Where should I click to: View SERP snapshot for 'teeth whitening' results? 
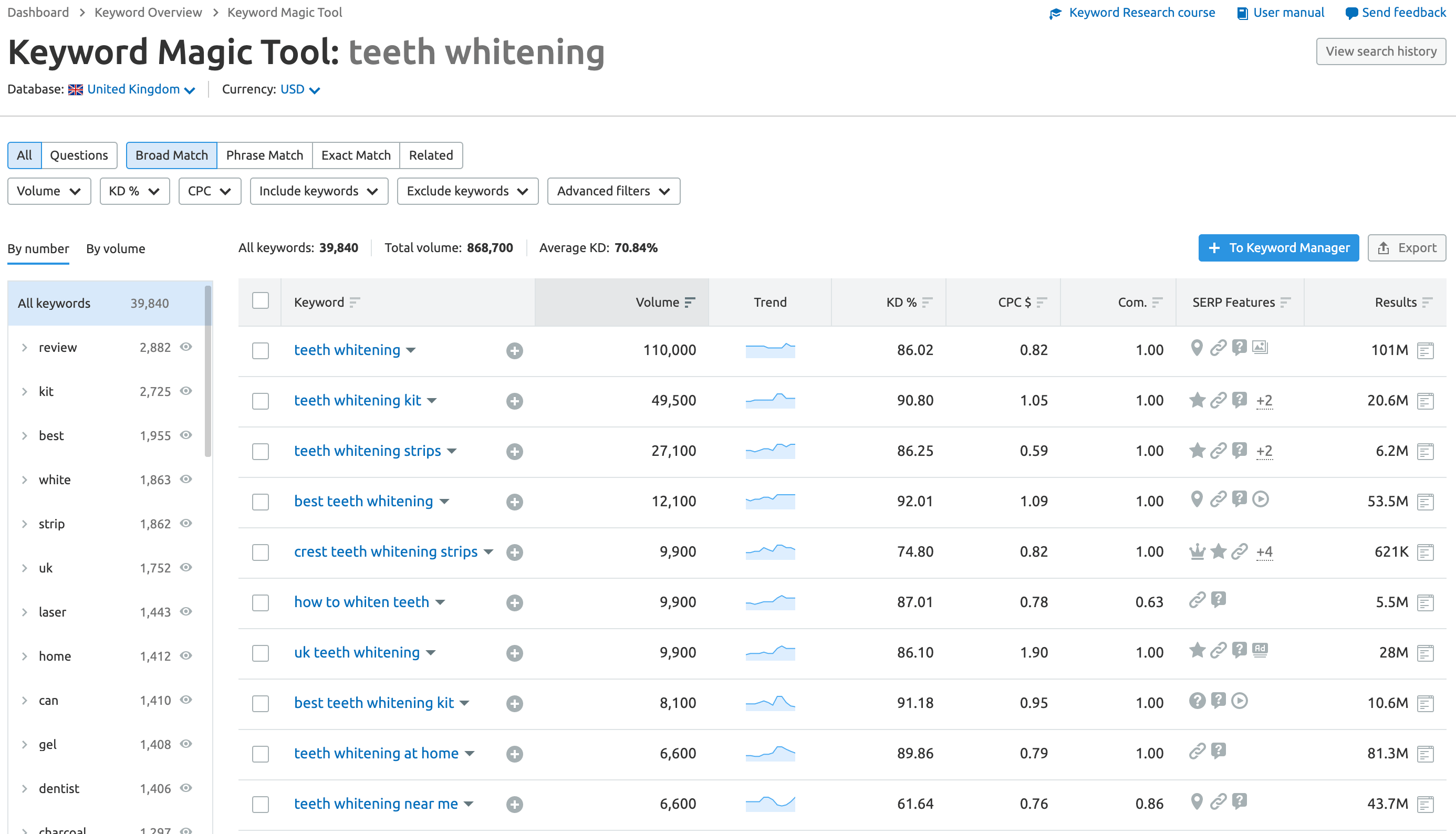point(1425,350)
